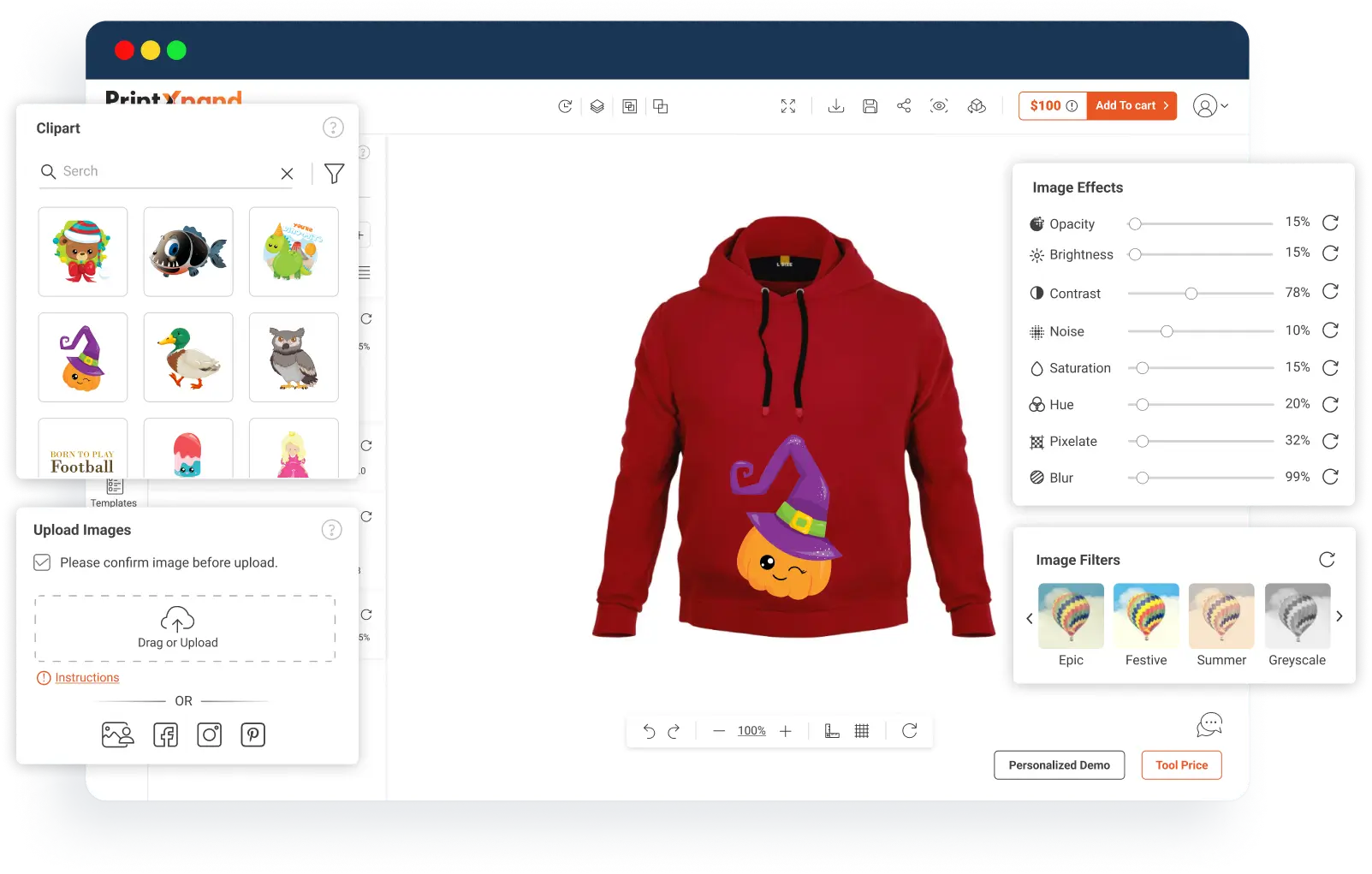The width and height of the screenshot is (1372, 874).
Task: Select the Christmas bear clipart
Action: pos(83,252)
